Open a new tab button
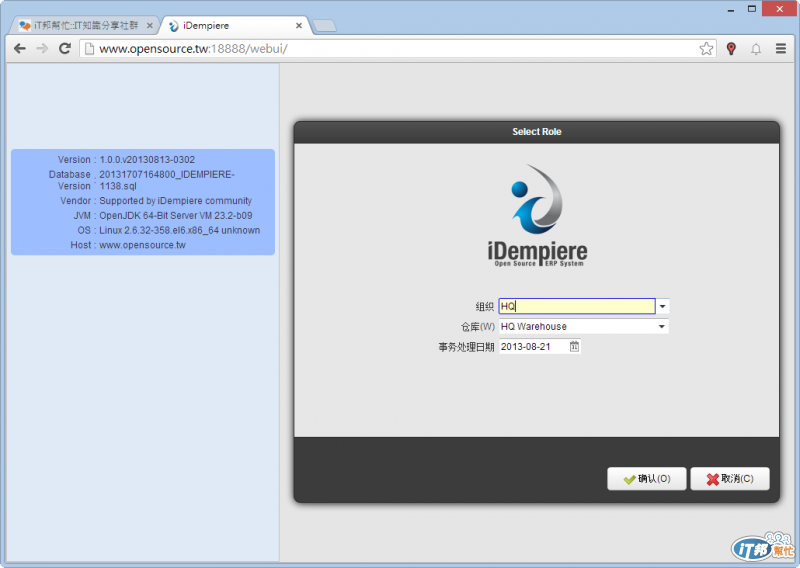Viewport: 800px width, 568px height. coord(324,26)
